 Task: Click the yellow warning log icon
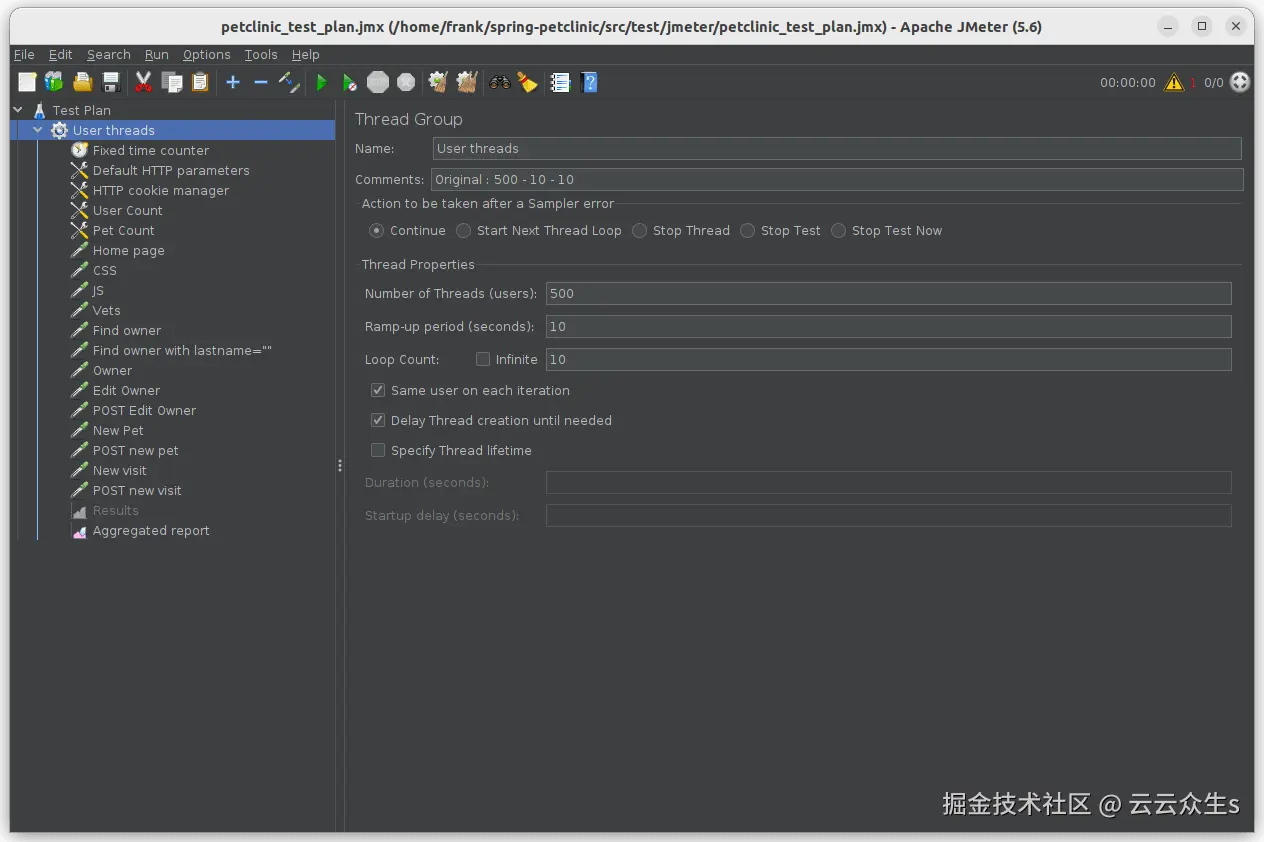(x=1174, y=82)
